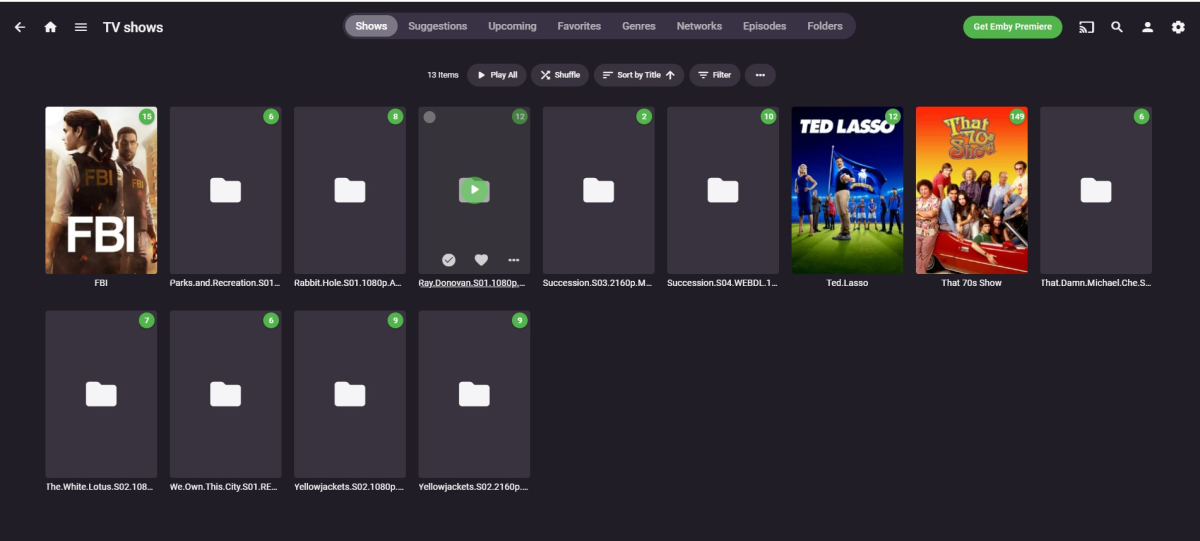
Task: Click the Cast to device icon
Action: coord(1086,27)
